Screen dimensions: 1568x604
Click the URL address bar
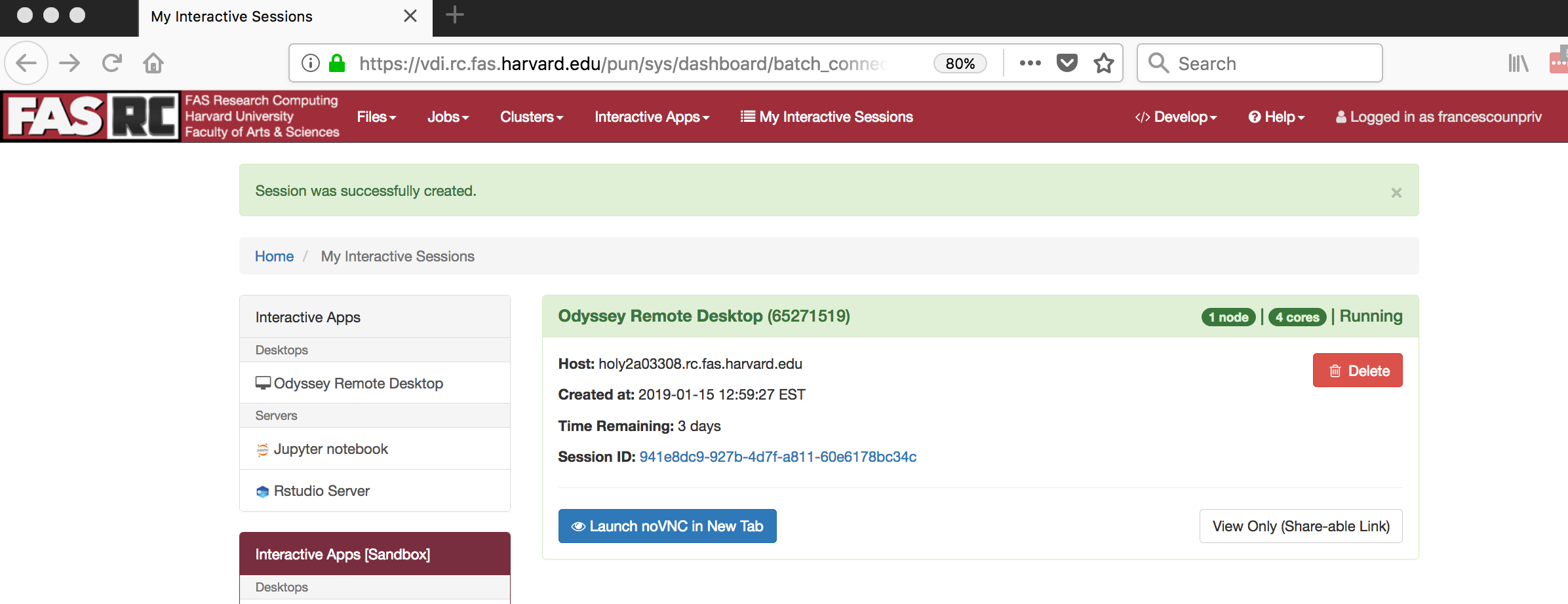(623, 64)
